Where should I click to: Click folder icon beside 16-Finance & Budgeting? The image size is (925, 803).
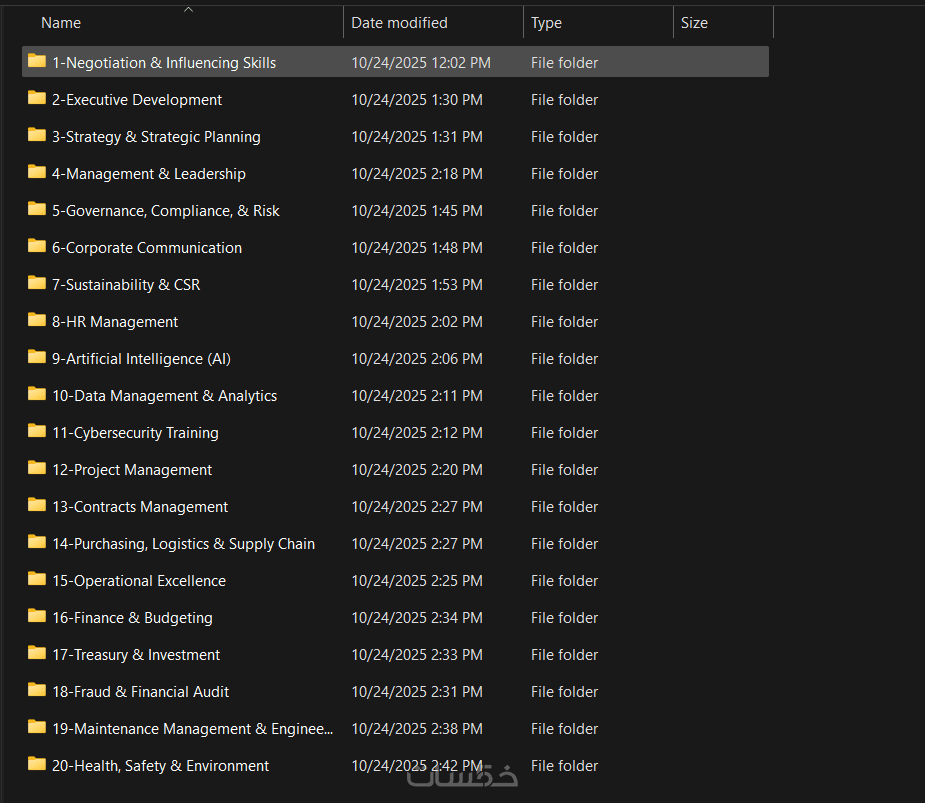point(37,617)
